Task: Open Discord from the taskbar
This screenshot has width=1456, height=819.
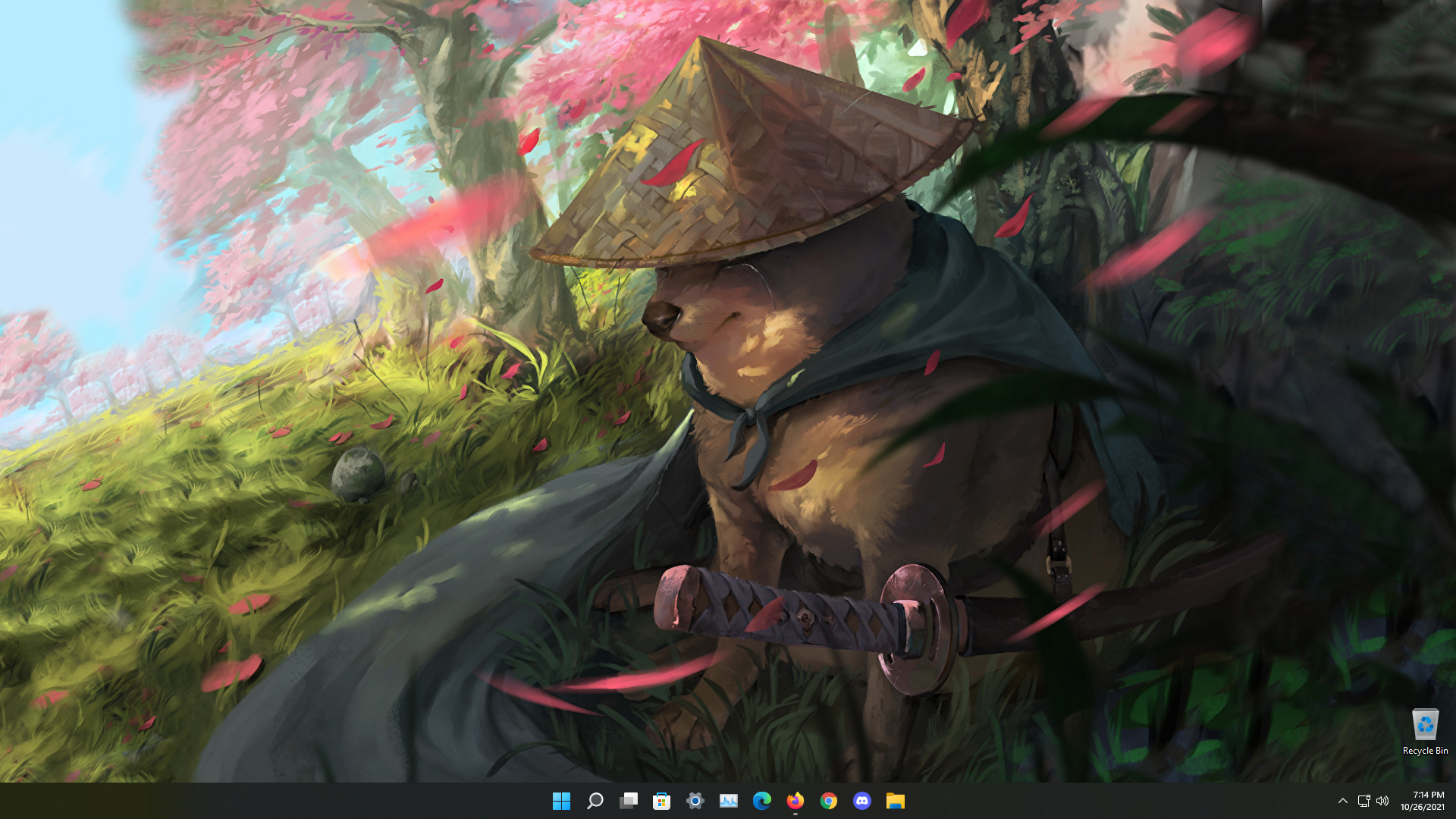Action: click(862, 801)
